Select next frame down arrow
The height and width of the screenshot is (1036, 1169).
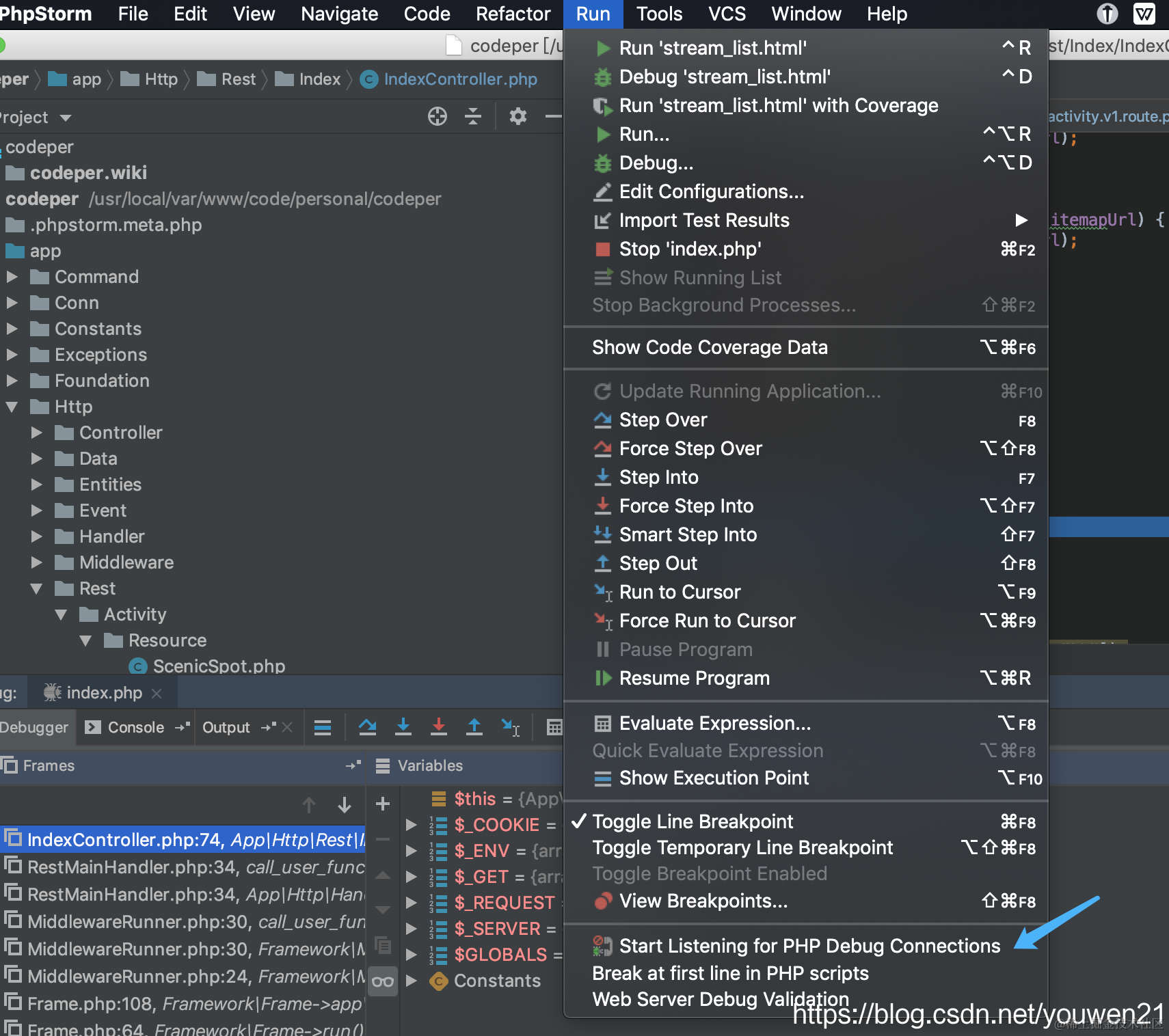(x=345, y=805)
